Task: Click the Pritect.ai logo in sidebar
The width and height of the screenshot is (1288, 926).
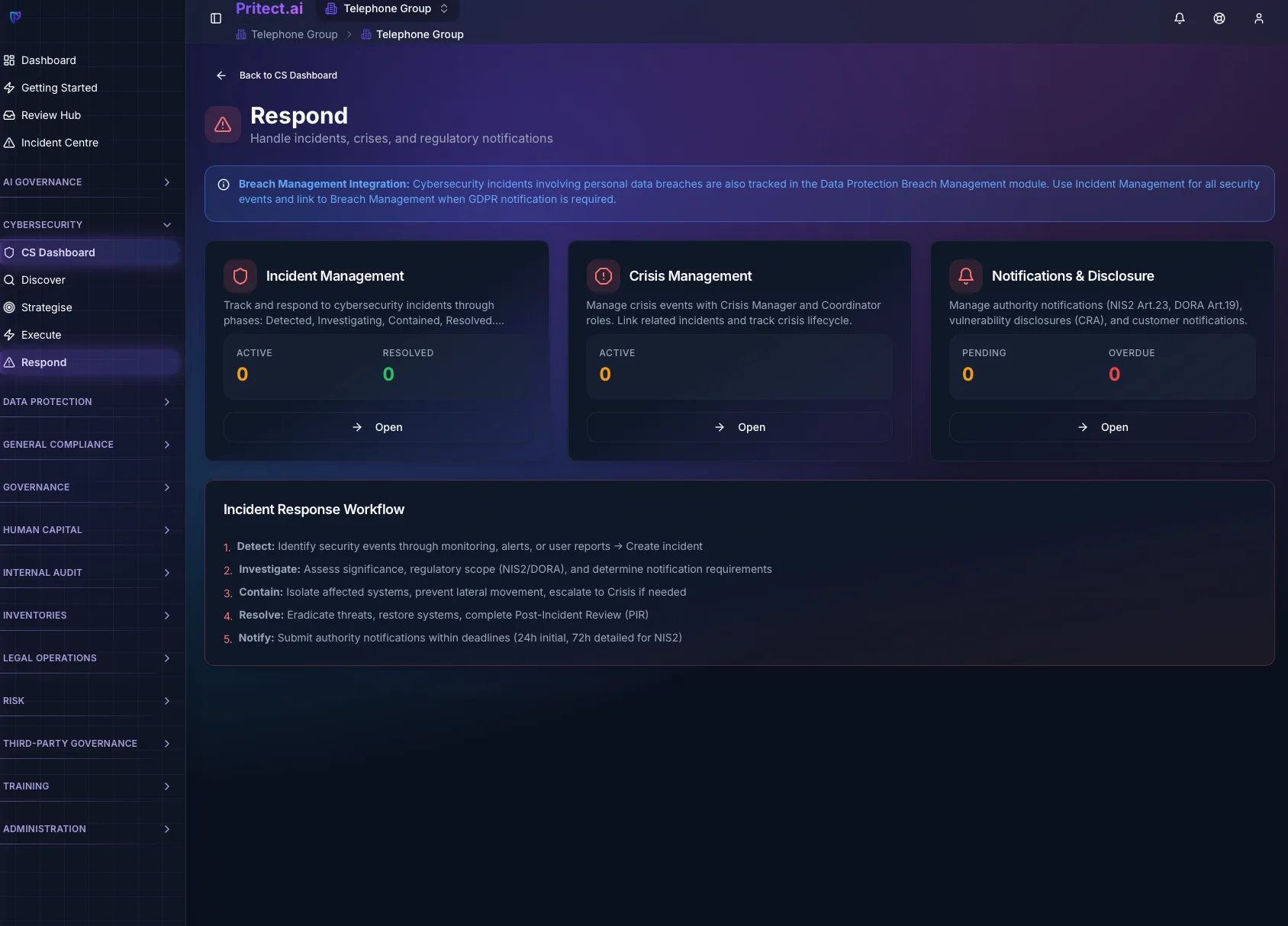Action: point(15,17)
